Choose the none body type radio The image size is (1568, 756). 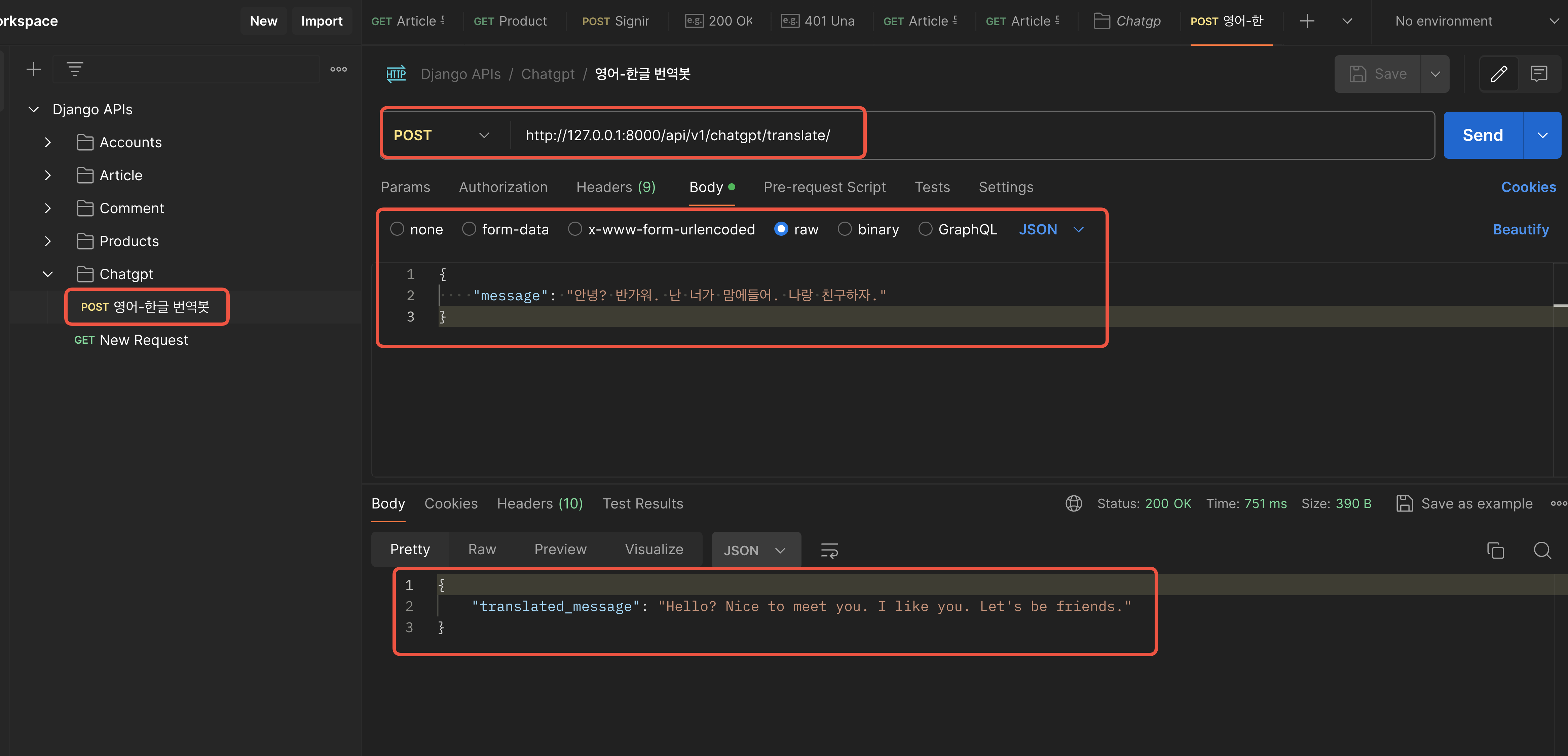click(x=397, y=229)
